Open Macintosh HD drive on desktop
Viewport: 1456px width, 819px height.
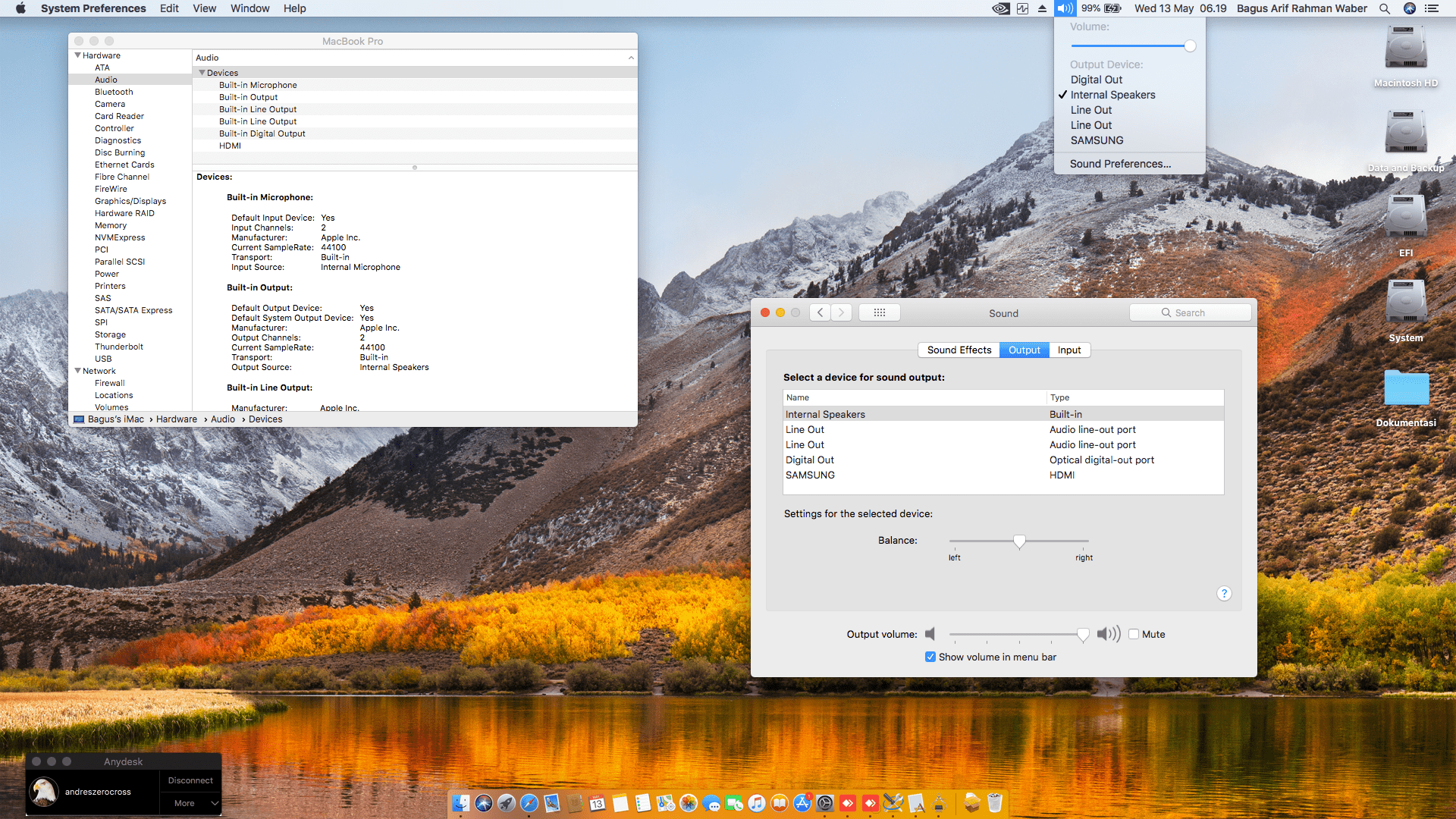point(1406,47)
